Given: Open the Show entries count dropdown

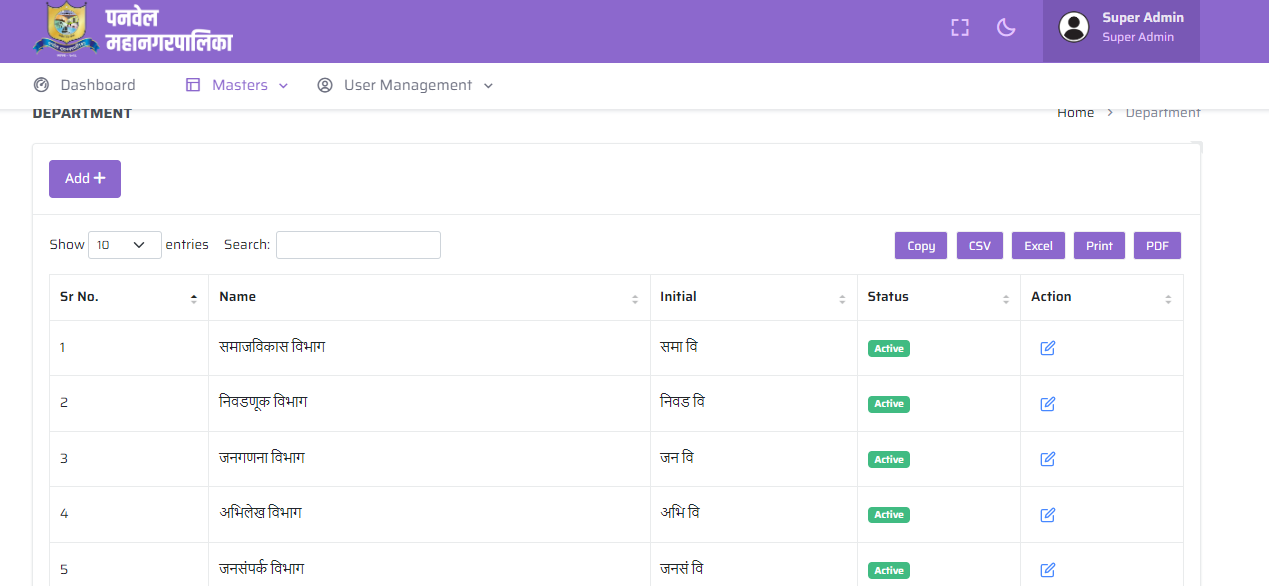Looking at the screenshot, I should tap(124, 245).
